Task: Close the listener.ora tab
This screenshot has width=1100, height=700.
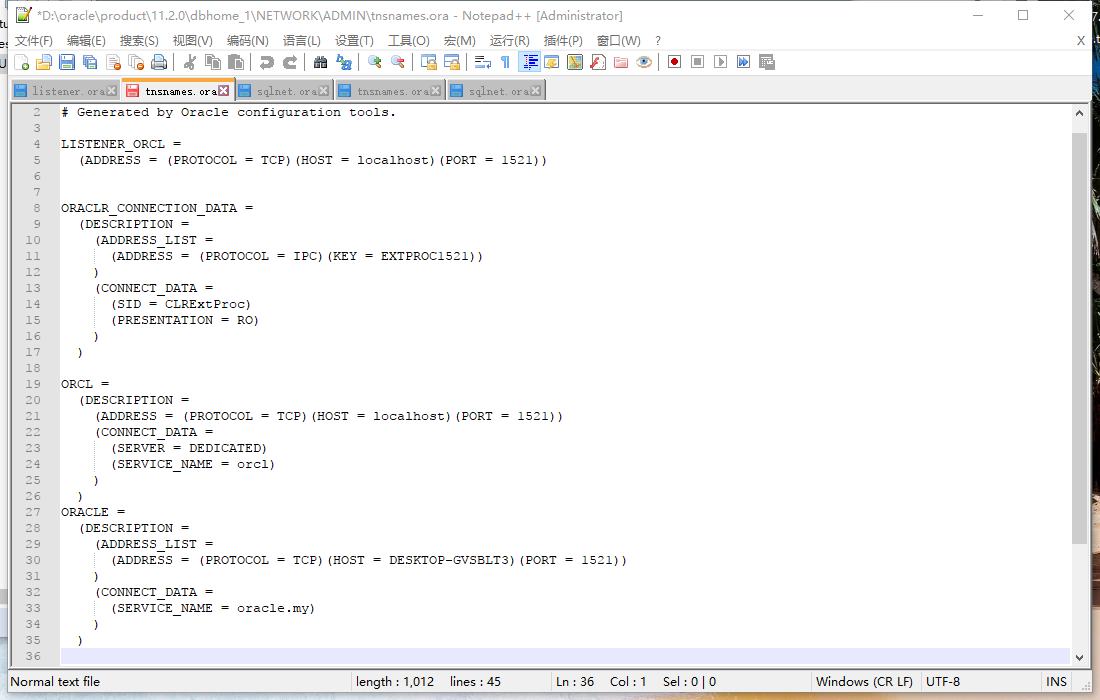Action: point(112,91)
